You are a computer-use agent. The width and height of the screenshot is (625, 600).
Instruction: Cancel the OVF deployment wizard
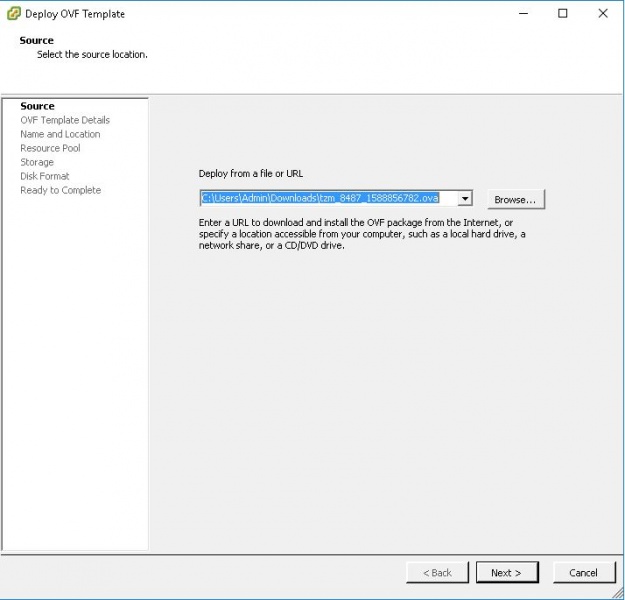(583, 573)
